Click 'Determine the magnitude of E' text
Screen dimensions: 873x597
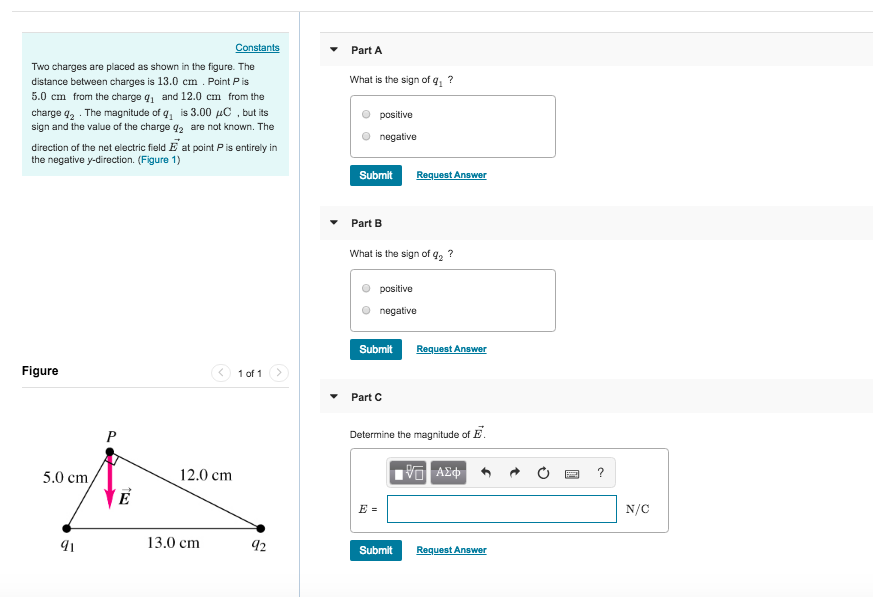[418, 433]
